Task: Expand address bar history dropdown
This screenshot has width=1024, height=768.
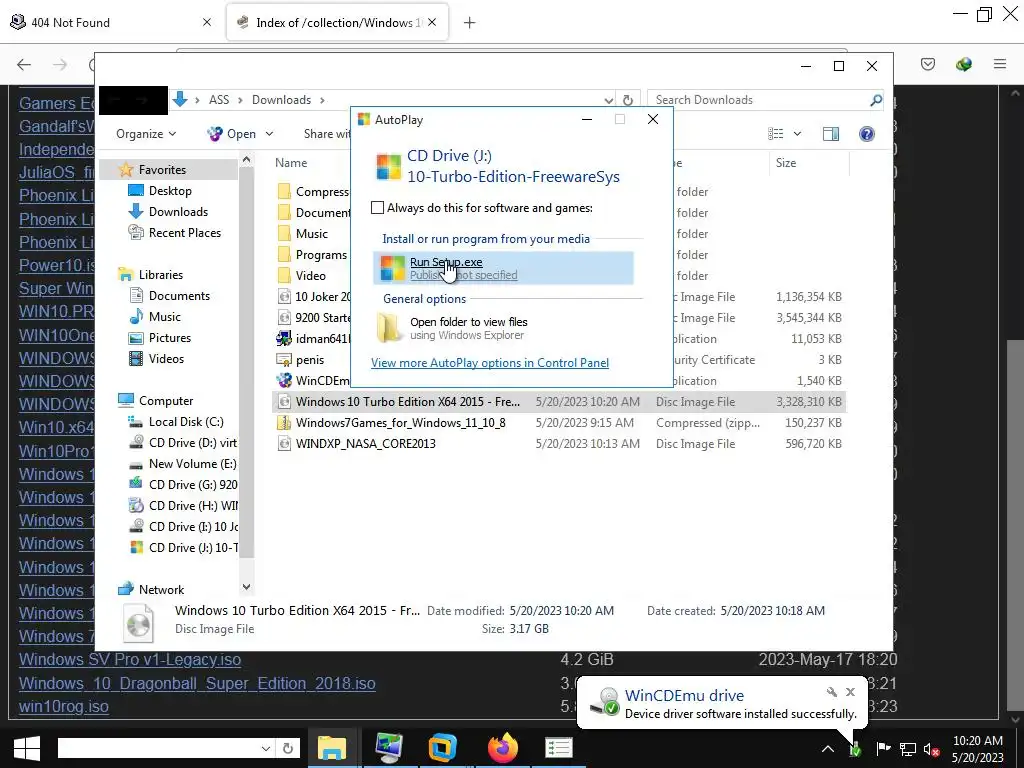Action: tap(609, 100)
